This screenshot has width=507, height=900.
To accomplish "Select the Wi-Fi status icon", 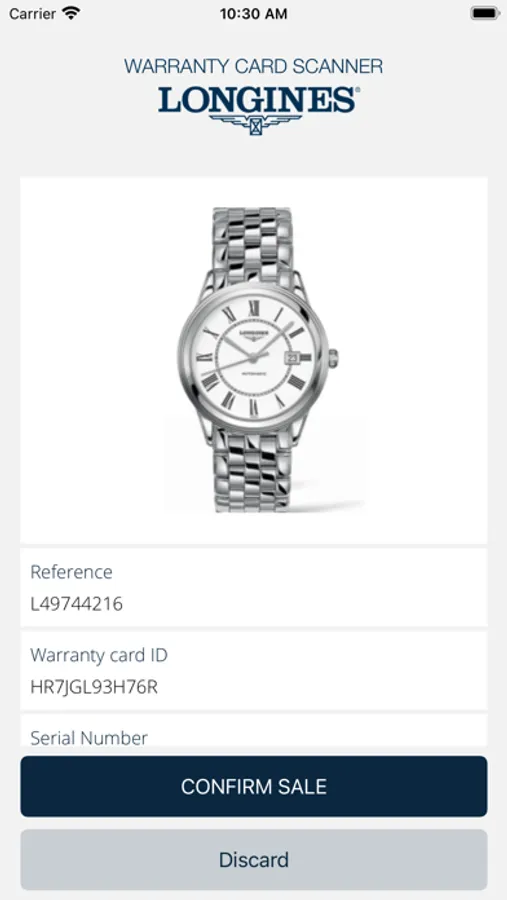I will 72,13.
